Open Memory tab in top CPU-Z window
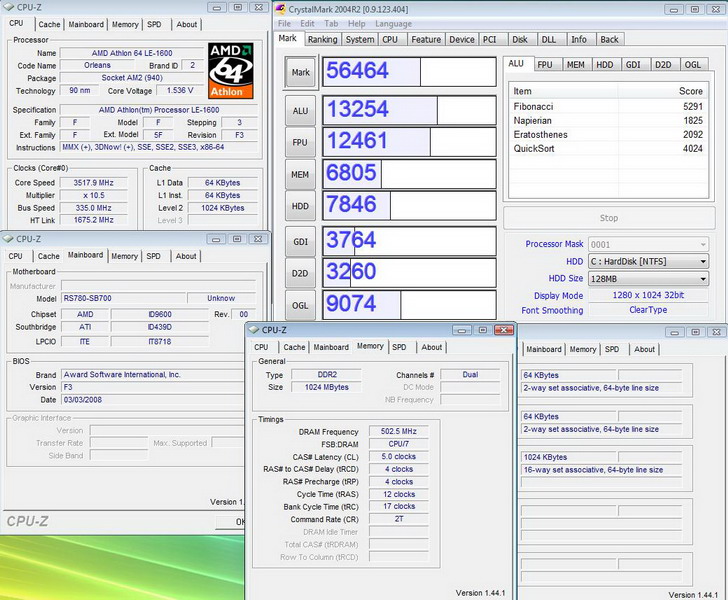Screen dimensions: 728x600 [125, 24]
